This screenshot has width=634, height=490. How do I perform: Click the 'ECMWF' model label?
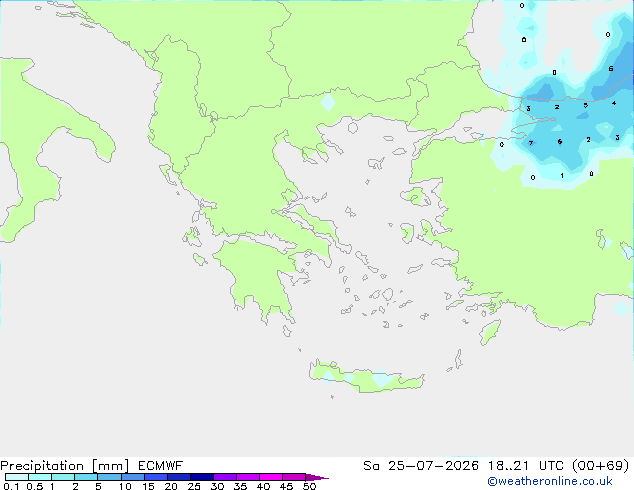pos(161,466)
